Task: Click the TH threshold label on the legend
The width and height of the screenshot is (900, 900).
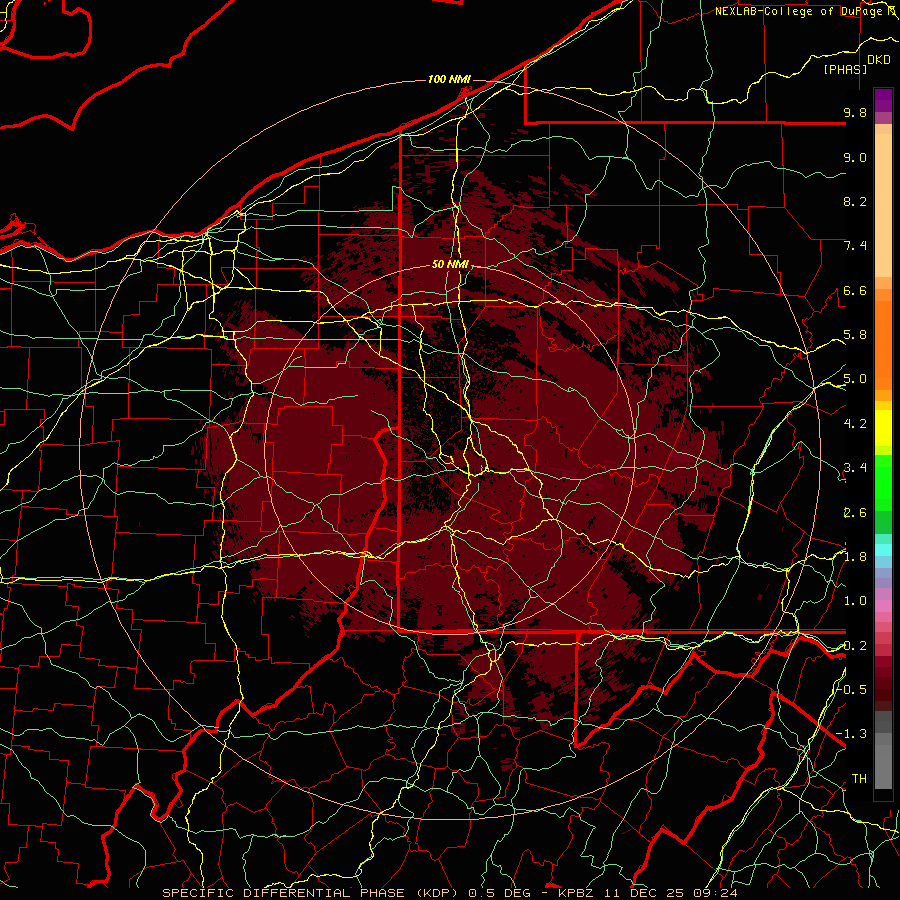Action: 859,779
